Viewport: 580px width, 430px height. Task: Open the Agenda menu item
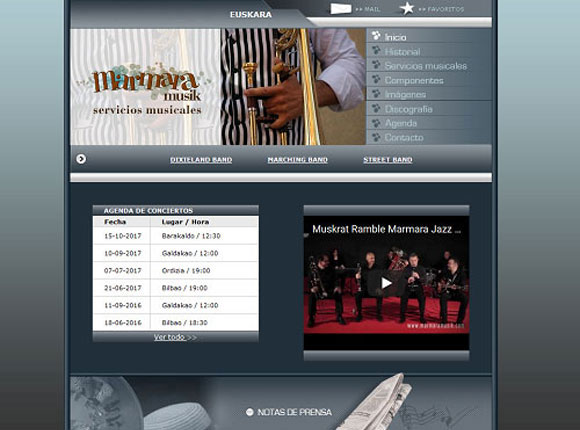401,123
